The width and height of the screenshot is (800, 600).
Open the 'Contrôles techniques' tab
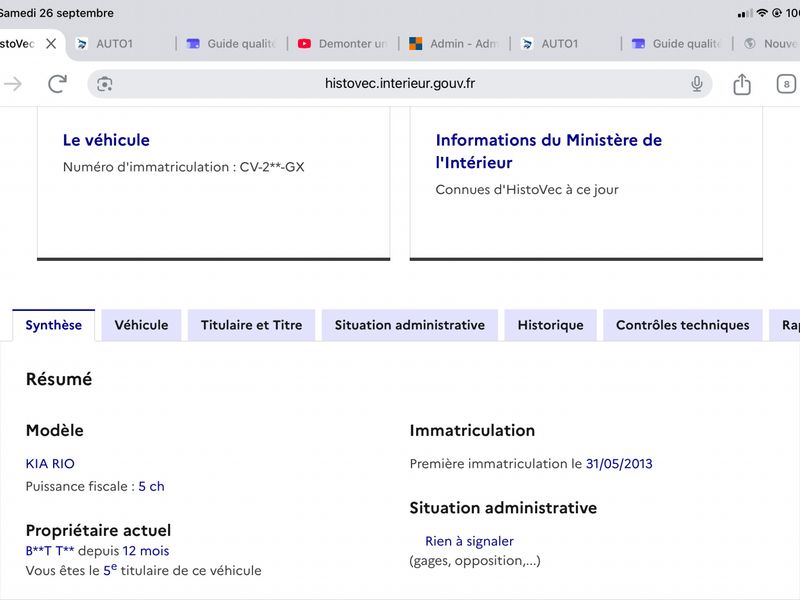click(683, 325)
